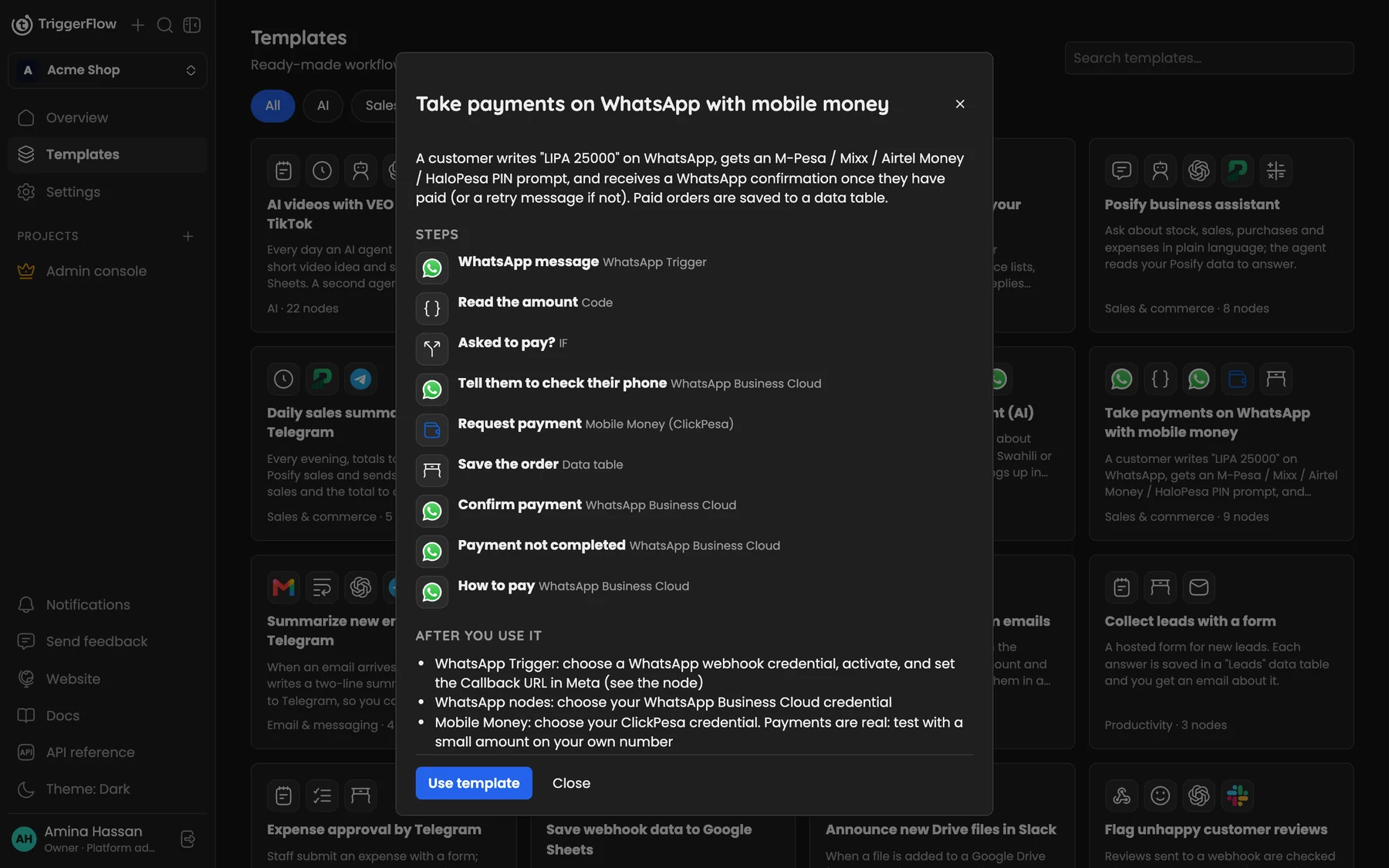Screen dimensions: 1389x868
Task: Click WhatsApp icon of Tell them to check phone
Action: pyautogui.click(x=432, y=389)
